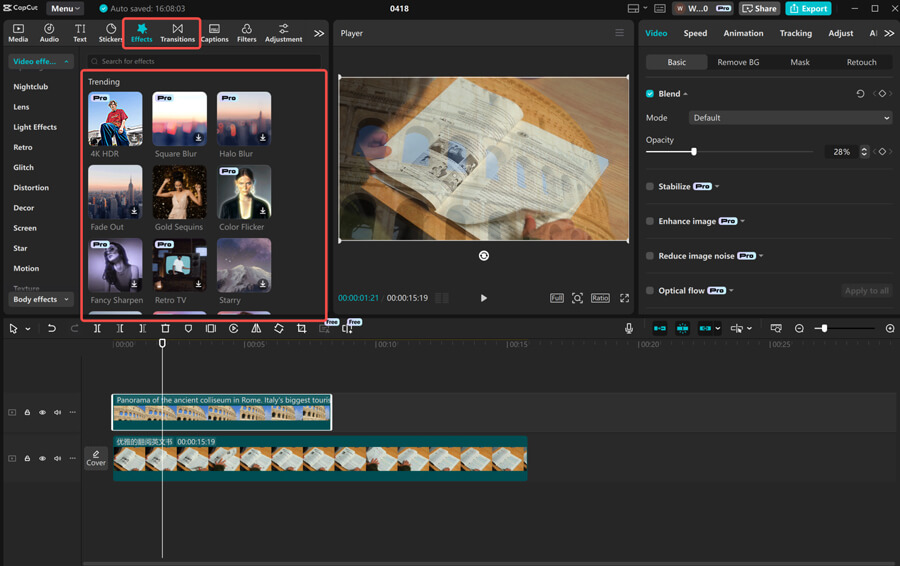
Task: Click the rotate handle below the preview frame
Action: (x=484, y=255)
